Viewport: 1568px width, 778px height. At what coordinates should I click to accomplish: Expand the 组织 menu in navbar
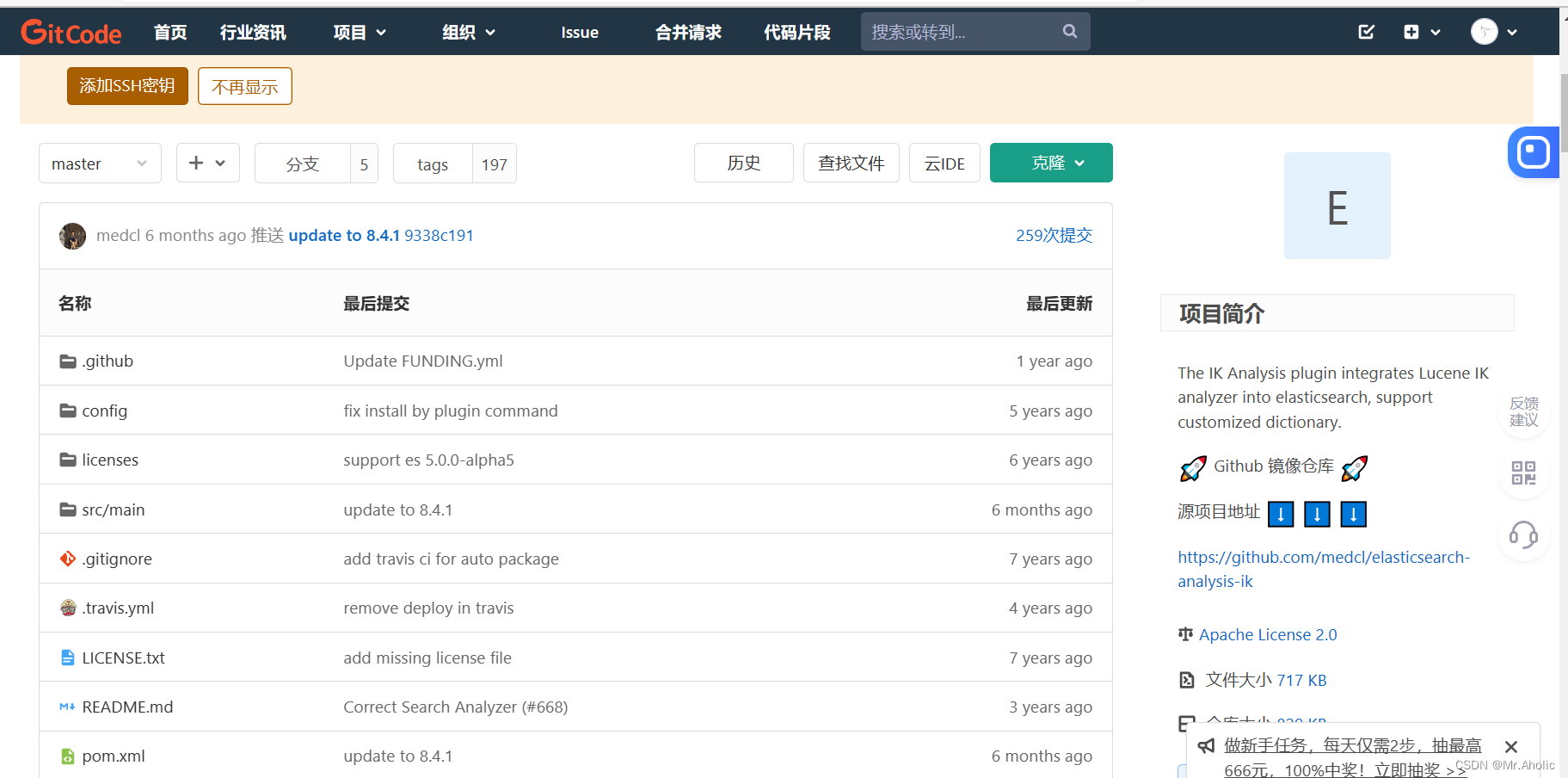click(x=469, y=32)
